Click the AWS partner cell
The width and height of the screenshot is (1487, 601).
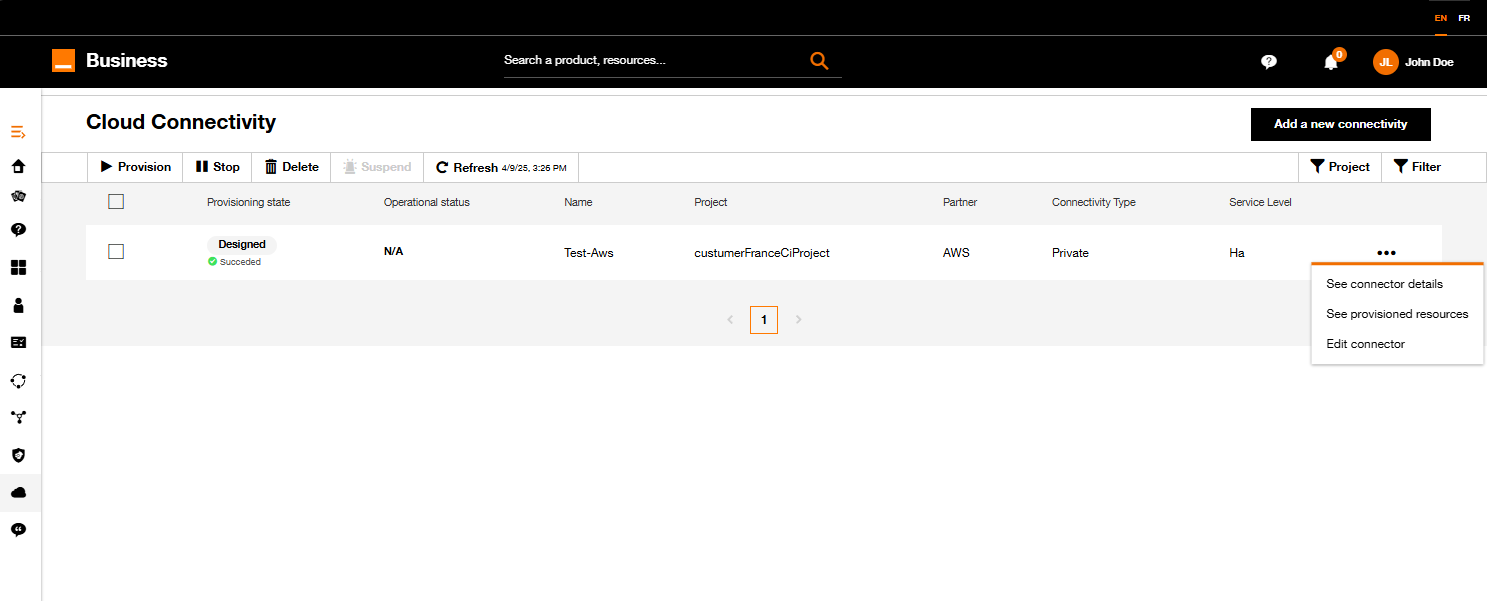coord(956,253)
